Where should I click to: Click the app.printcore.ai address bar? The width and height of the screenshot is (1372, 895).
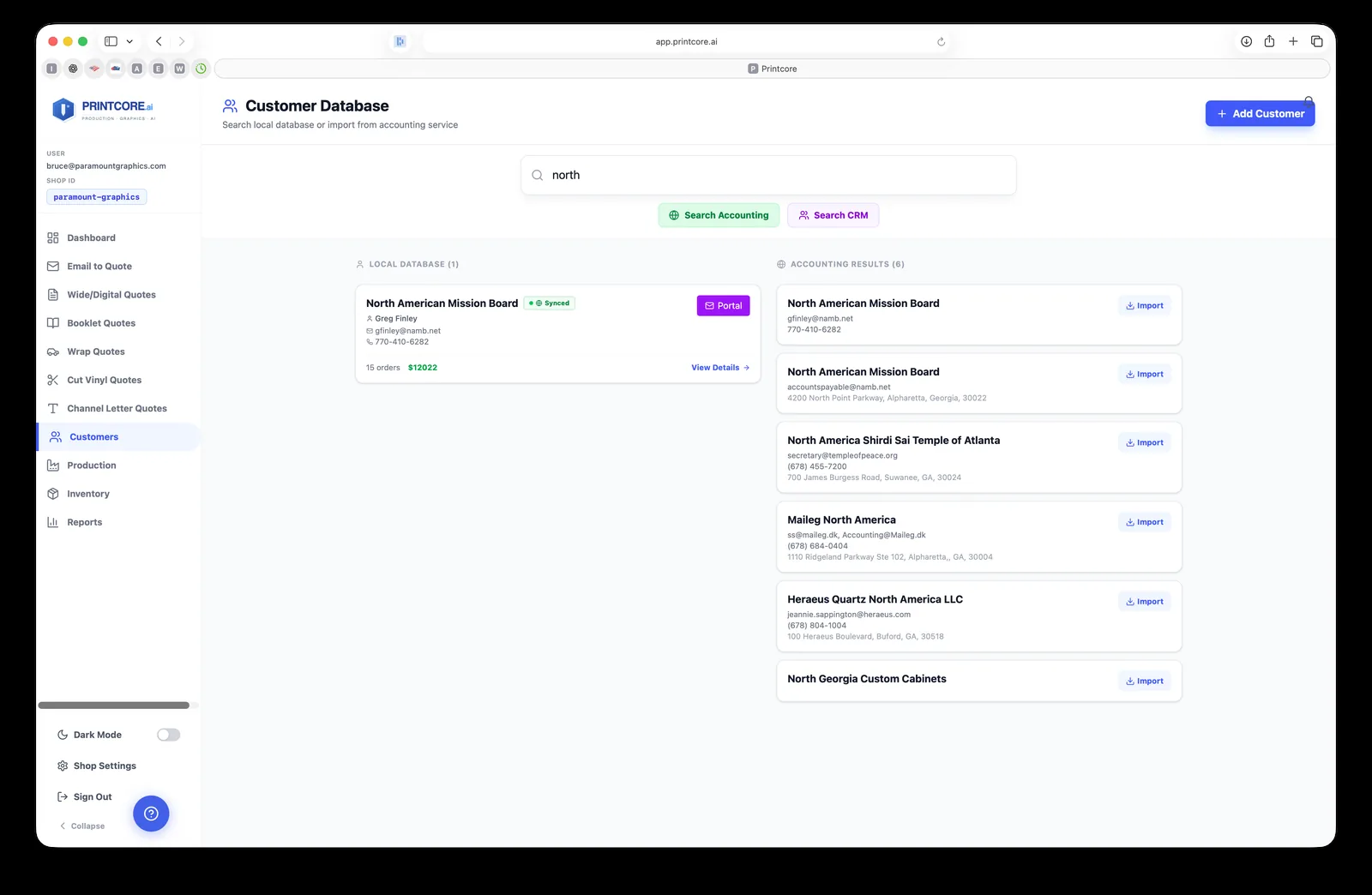[x=686, y=41]
